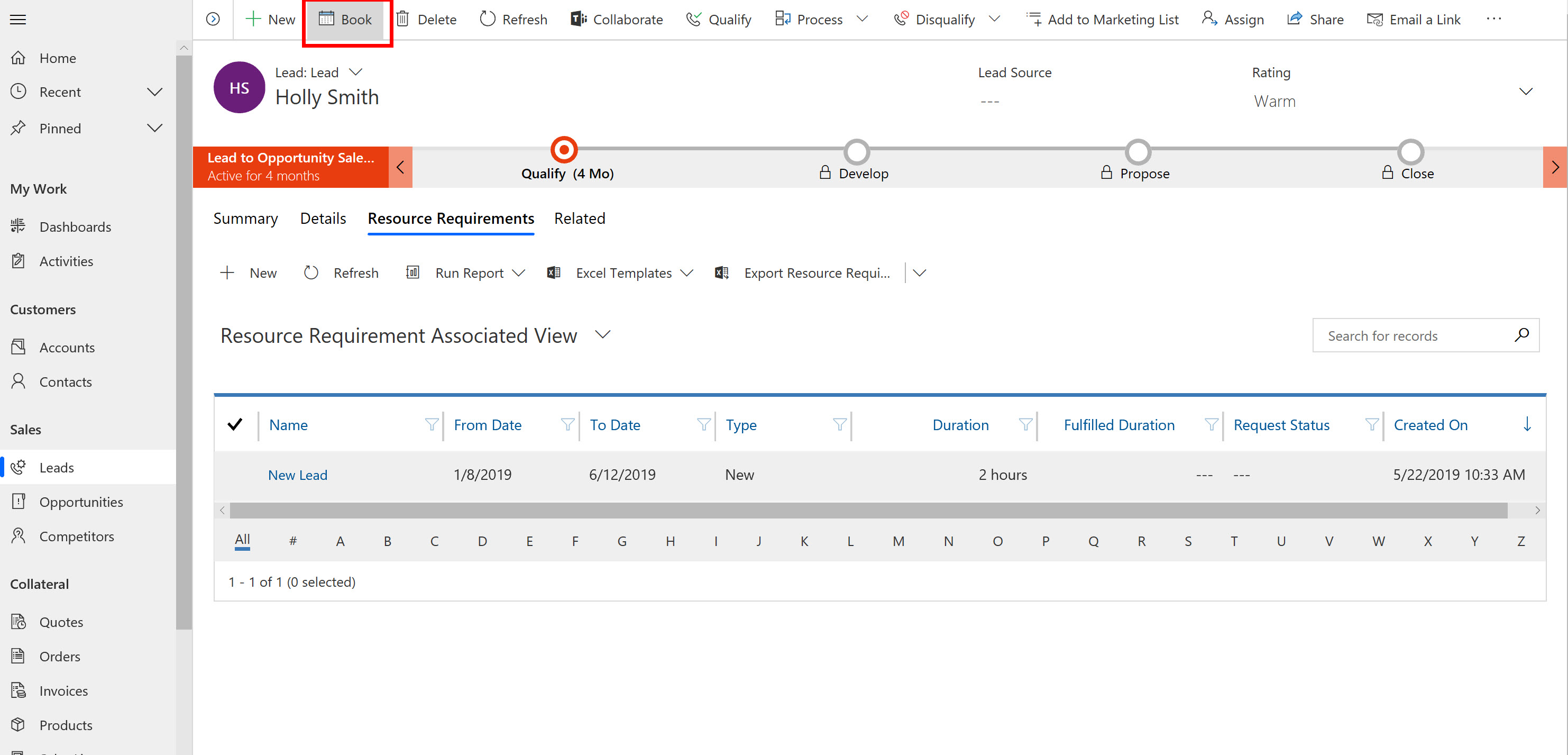
Task: Open the Related tab
Action: 580,218
